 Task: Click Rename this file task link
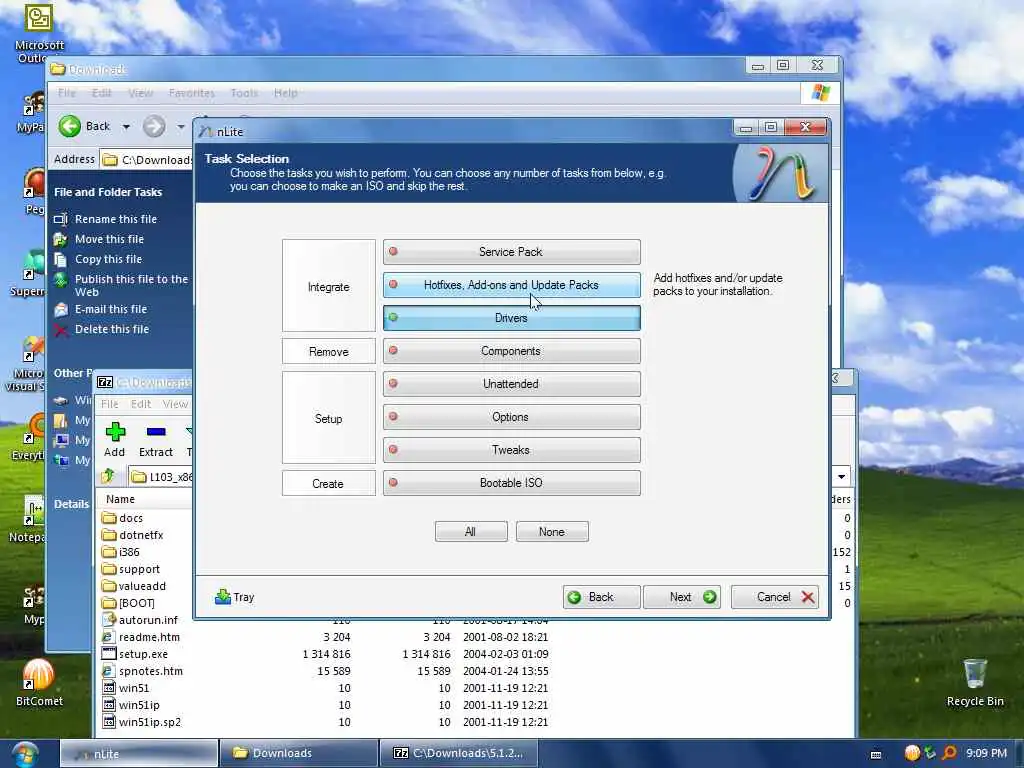pos(116,219)
